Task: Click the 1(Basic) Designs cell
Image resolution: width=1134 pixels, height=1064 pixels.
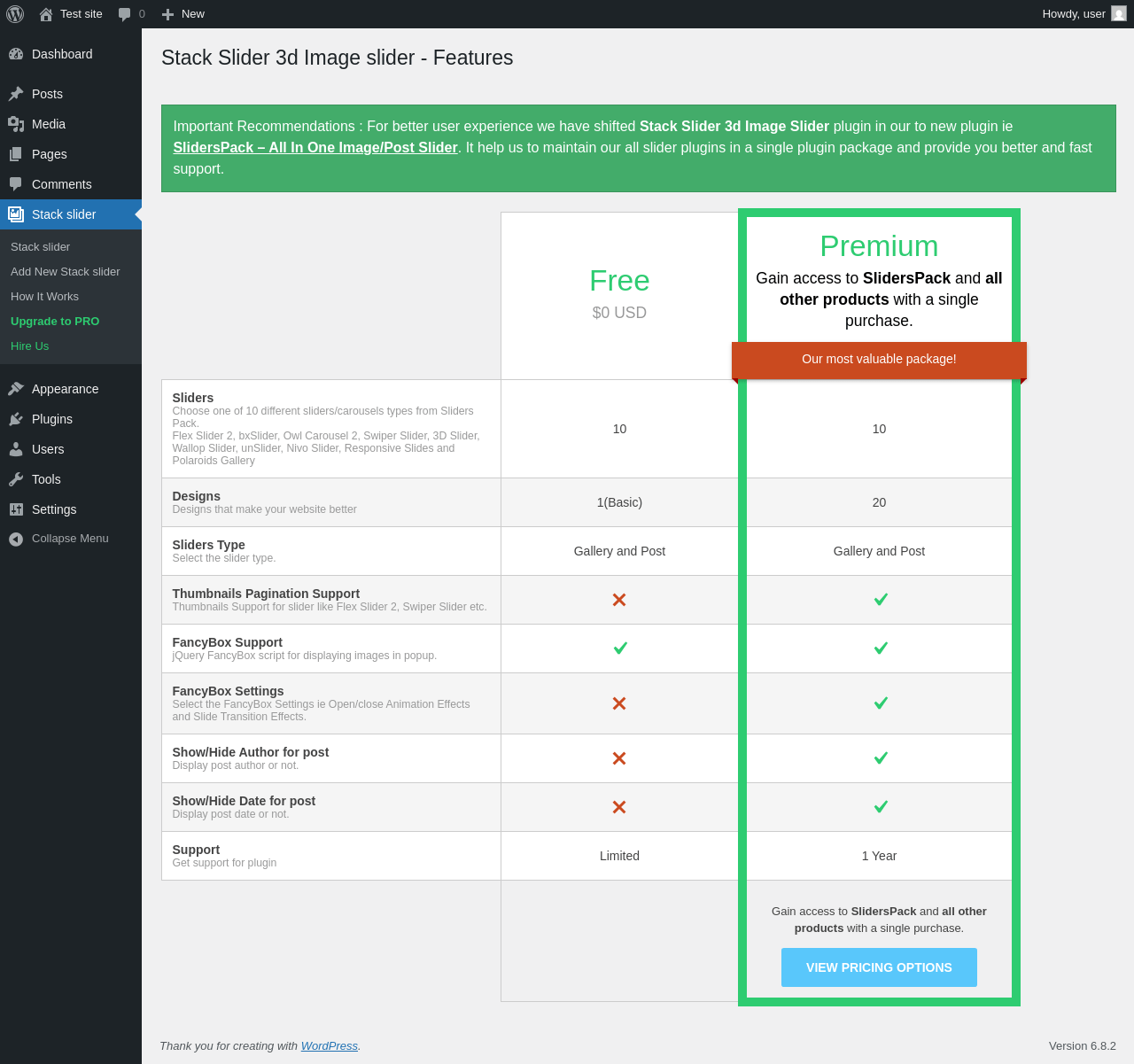Action: click(x=619, y=502)
